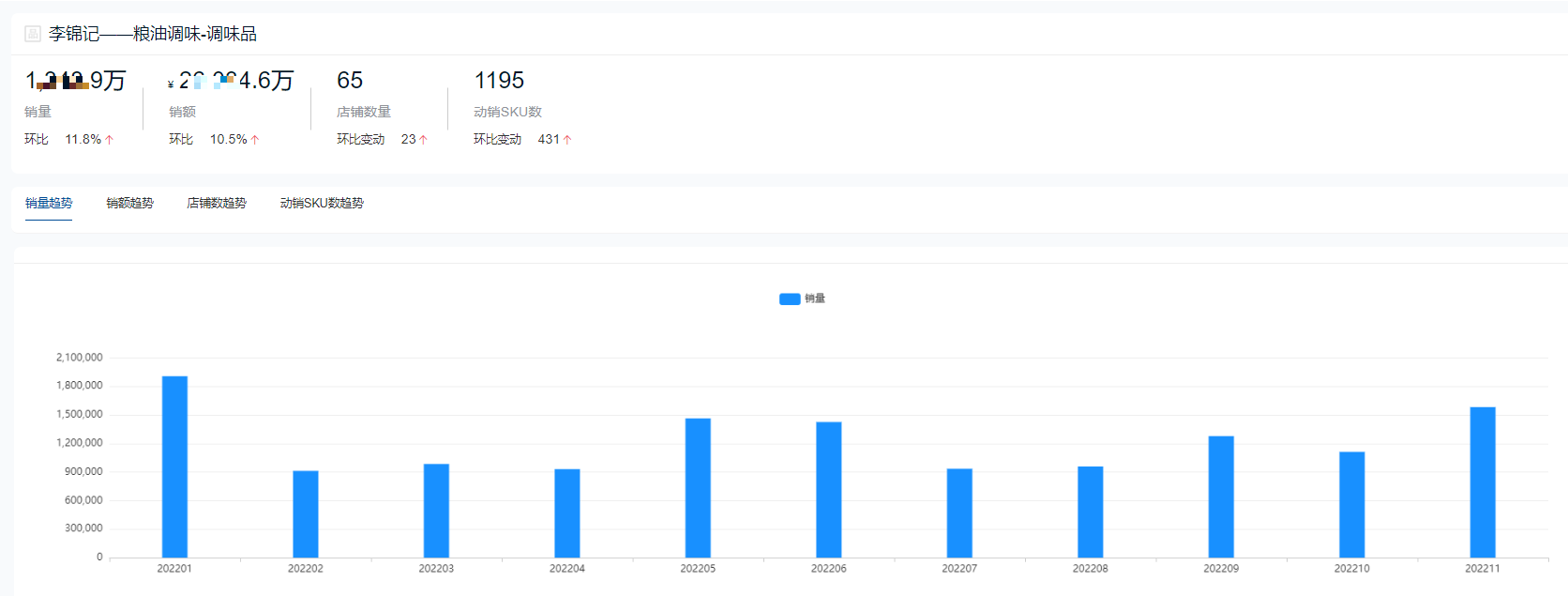Select the 202210 sales bar

click(1352, 505)
